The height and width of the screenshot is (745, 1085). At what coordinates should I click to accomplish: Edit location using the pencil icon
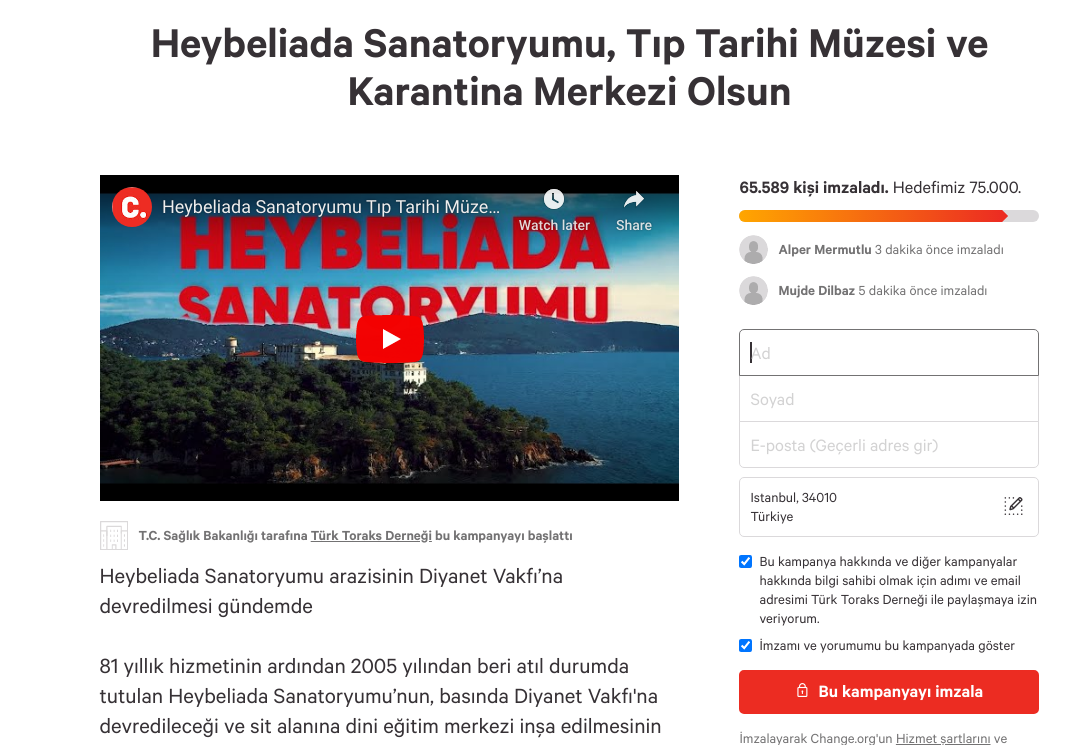point(1013,506)
